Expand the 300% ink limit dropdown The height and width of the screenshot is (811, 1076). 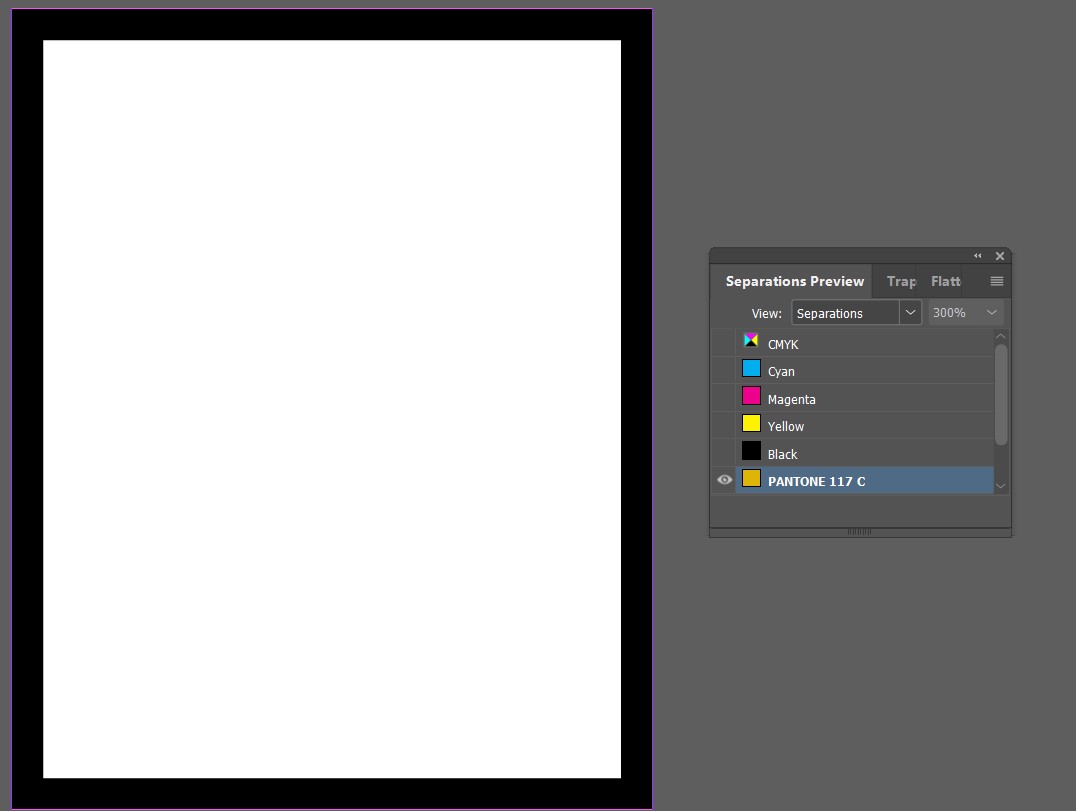(x=990, y=313)
